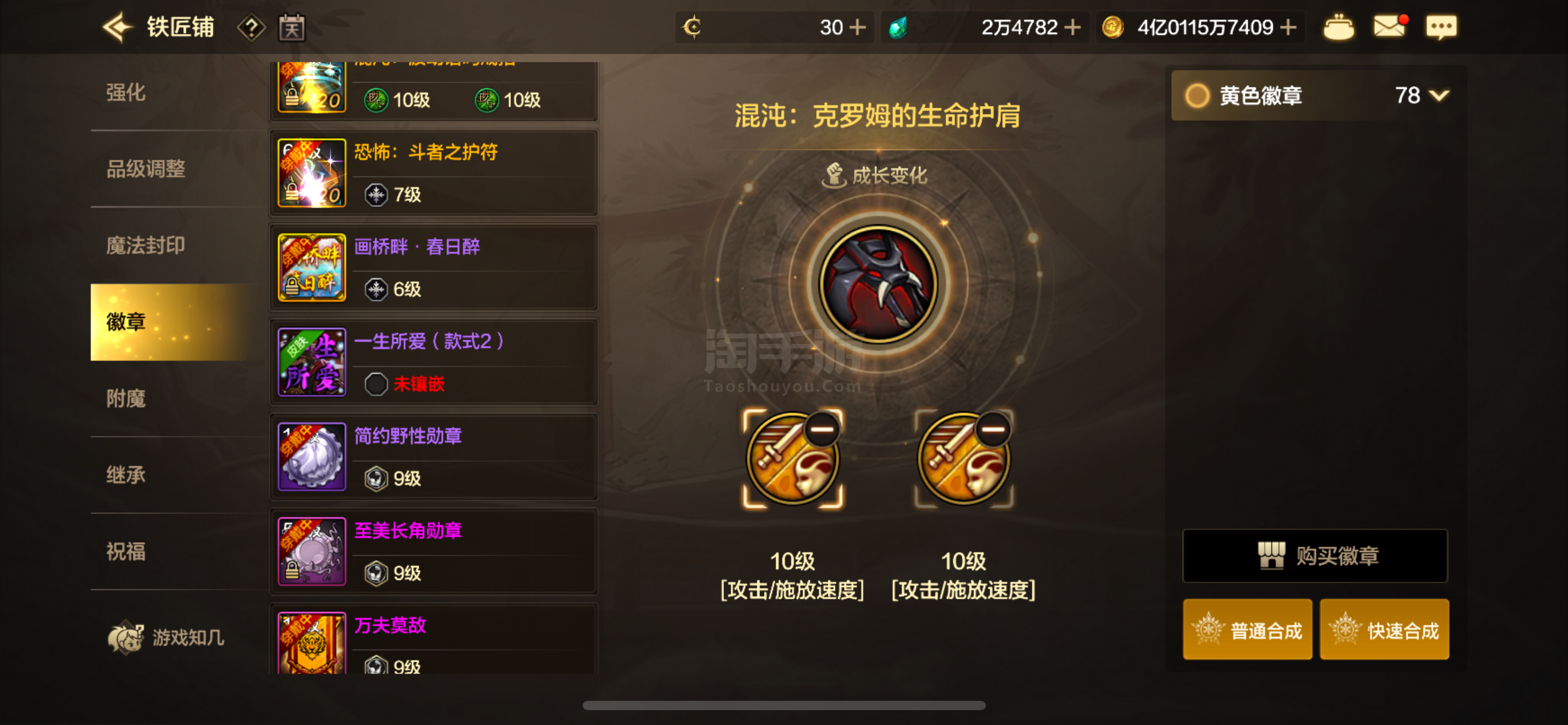
Task: Select the 画桥畔·春日醉 item thumbnail
Action: pyautogui.click(x=311, y=267)
